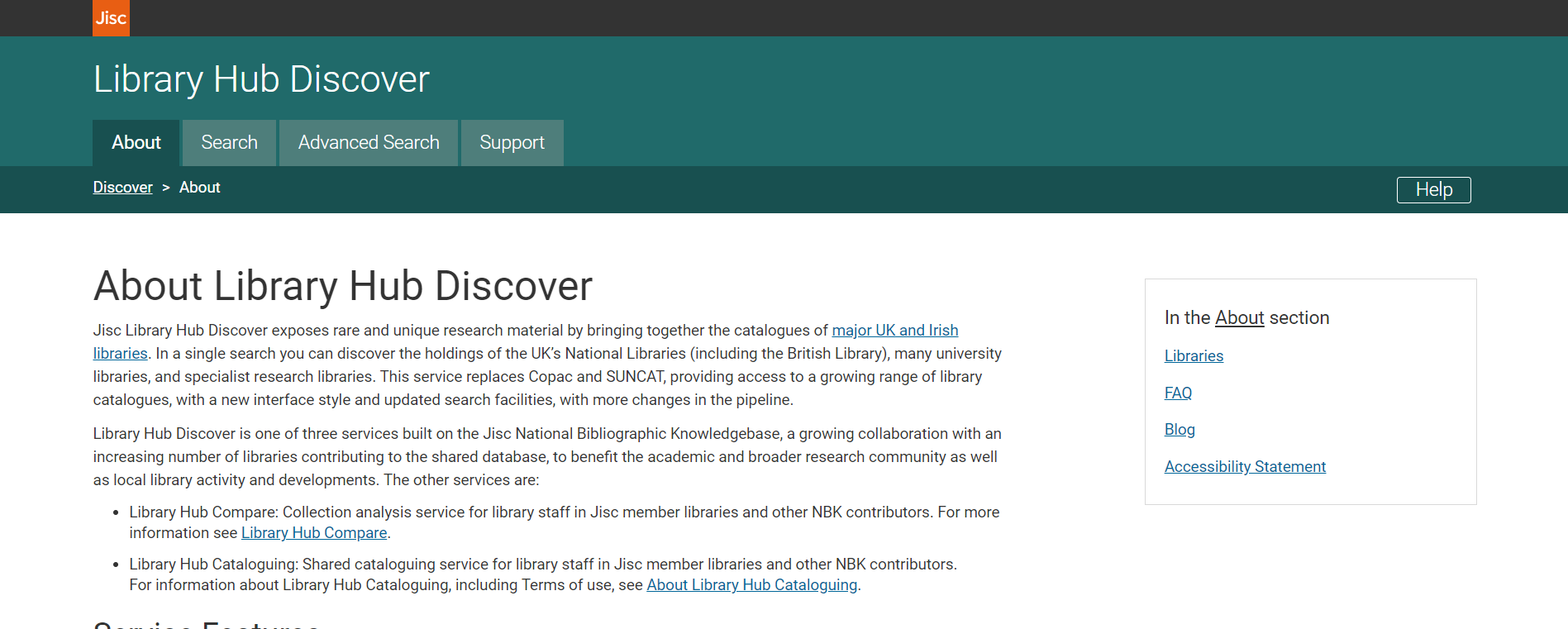Click the About Library Hub Discover heading
This screenshot has width=1568, height=629.
pos(343,286)
